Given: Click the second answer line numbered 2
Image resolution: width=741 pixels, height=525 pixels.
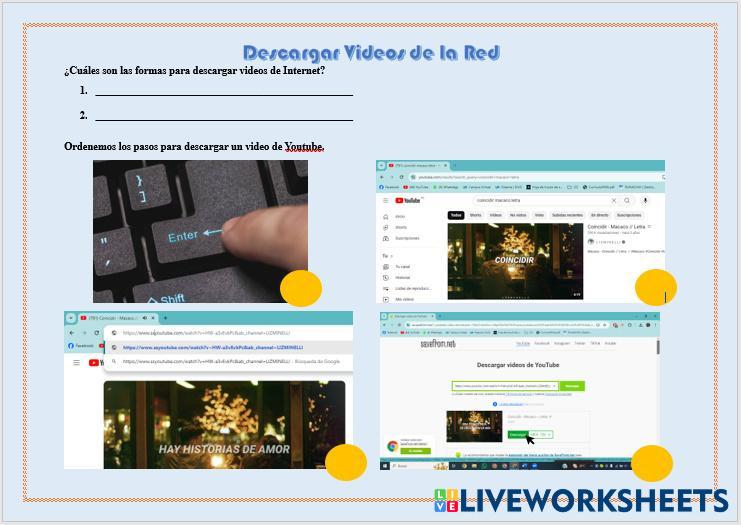Looking at the screenshot, I should [223, 119].
